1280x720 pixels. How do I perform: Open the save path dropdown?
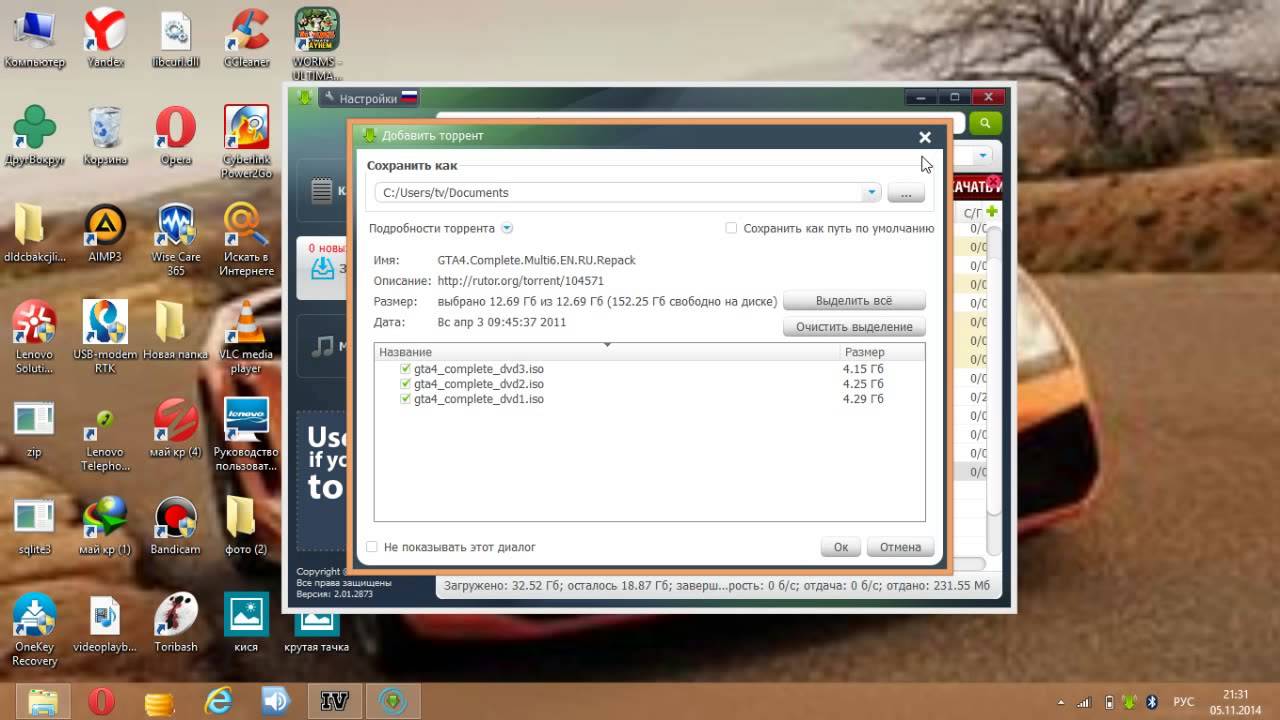point(871,192)
